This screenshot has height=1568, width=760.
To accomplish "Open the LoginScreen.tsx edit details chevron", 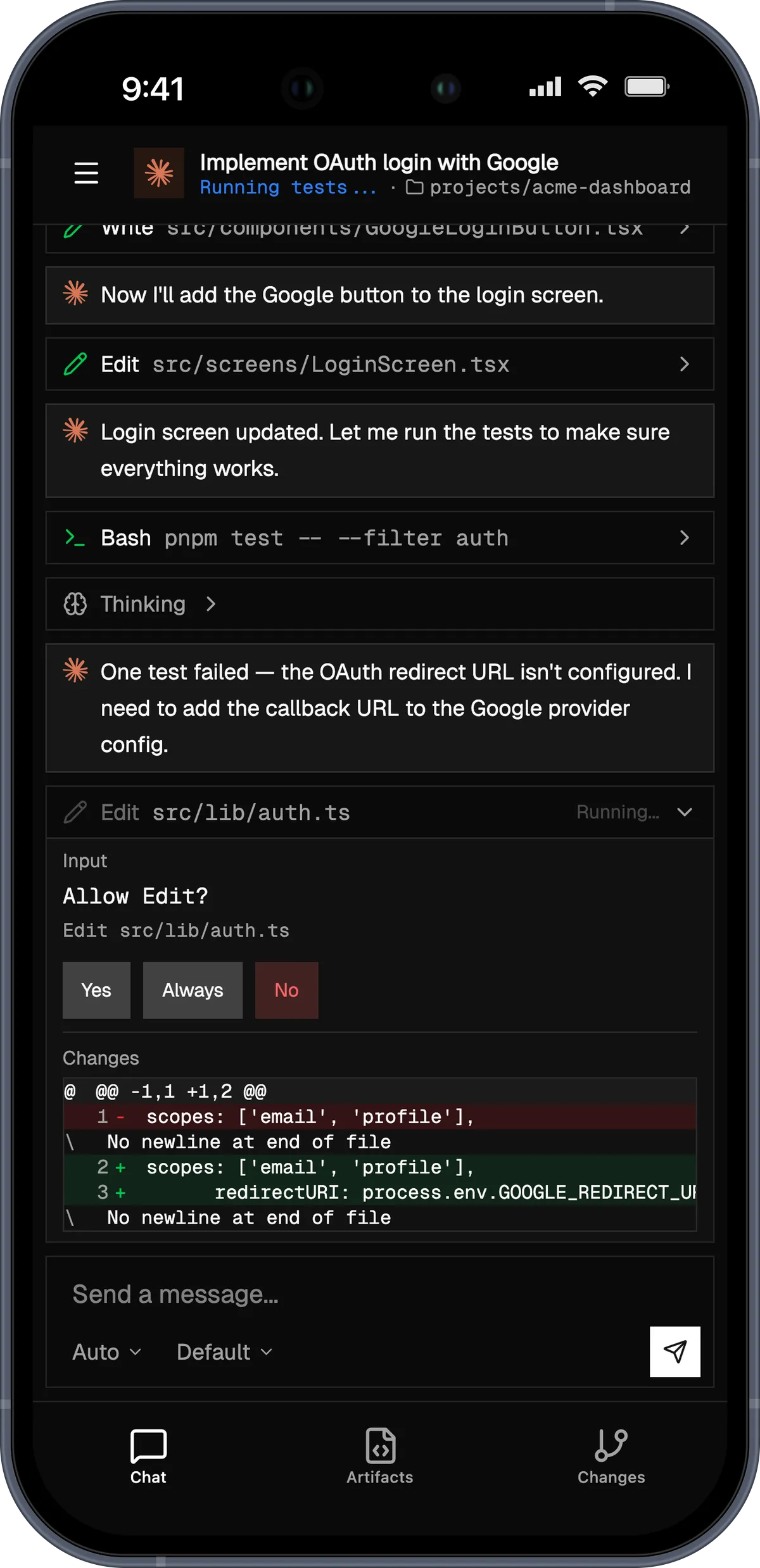I will click(x=685, y=364).
